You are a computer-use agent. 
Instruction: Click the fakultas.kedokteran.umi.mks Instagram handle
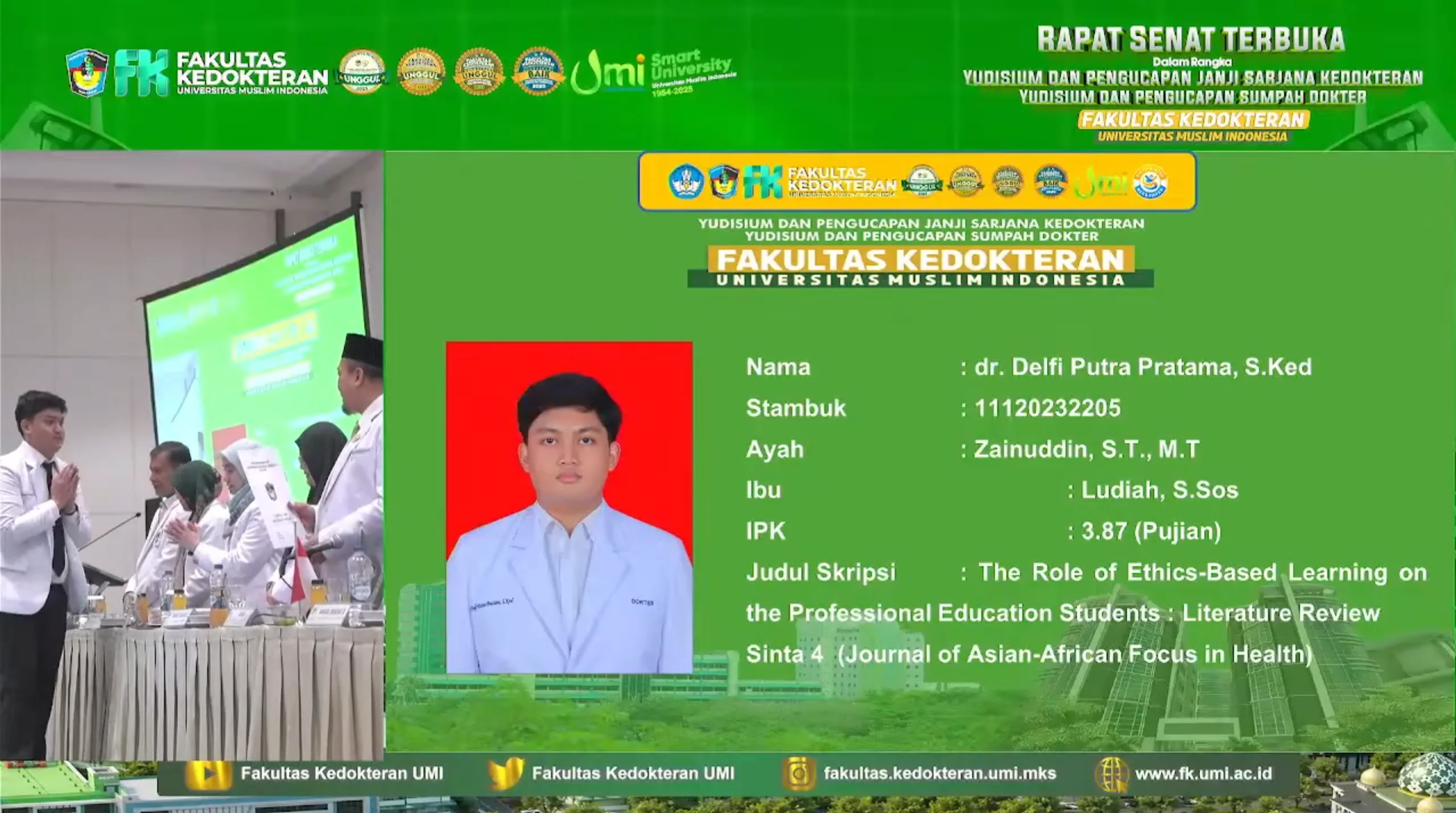coord(940,774)
